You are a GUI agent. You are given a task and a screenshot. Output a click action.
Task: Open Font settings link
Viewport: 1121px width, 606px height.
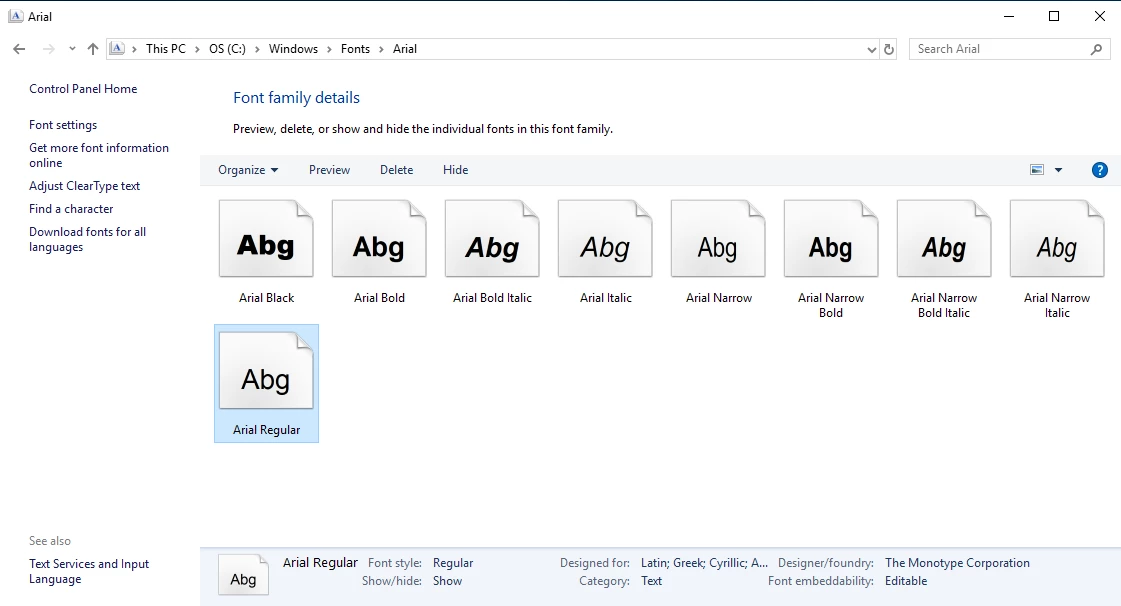coord(63,125)
